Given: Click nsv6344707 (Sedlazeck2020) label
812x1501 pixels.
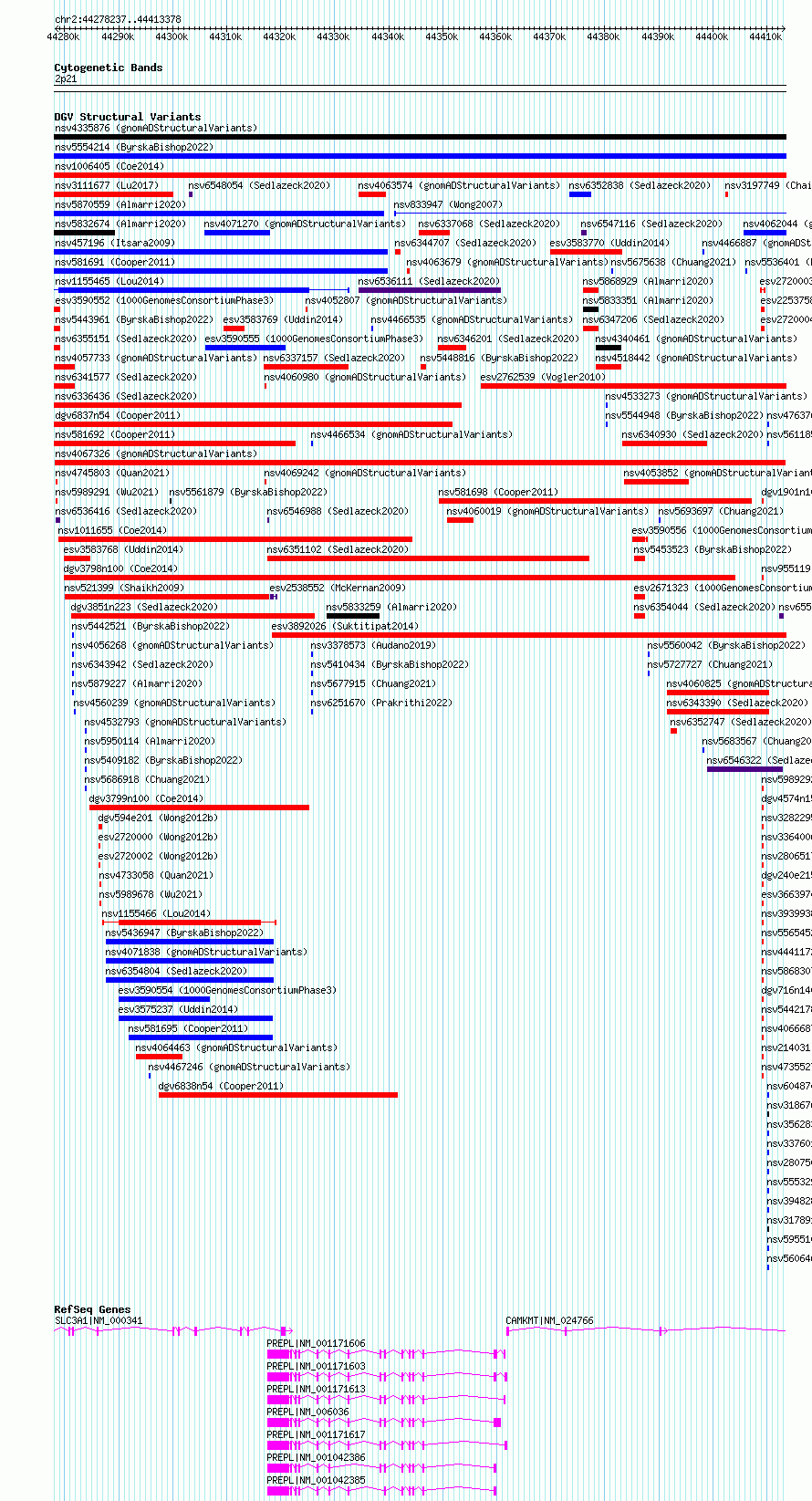Looking at the screenshot, I should [465, 243].
